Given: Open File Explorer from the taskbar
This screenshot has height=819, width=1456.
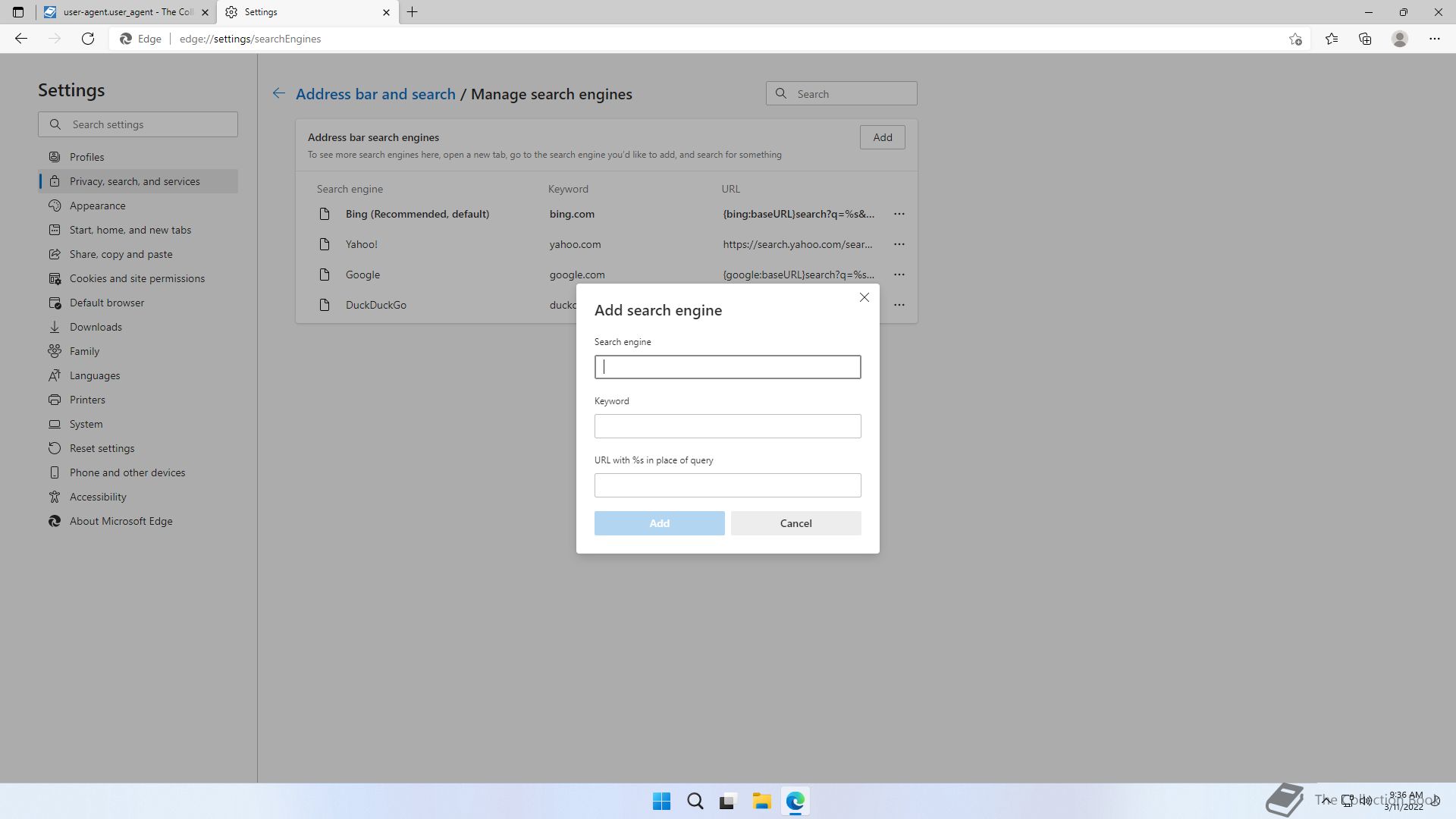Looking at the screenshot, I should [x=761, y=801].
